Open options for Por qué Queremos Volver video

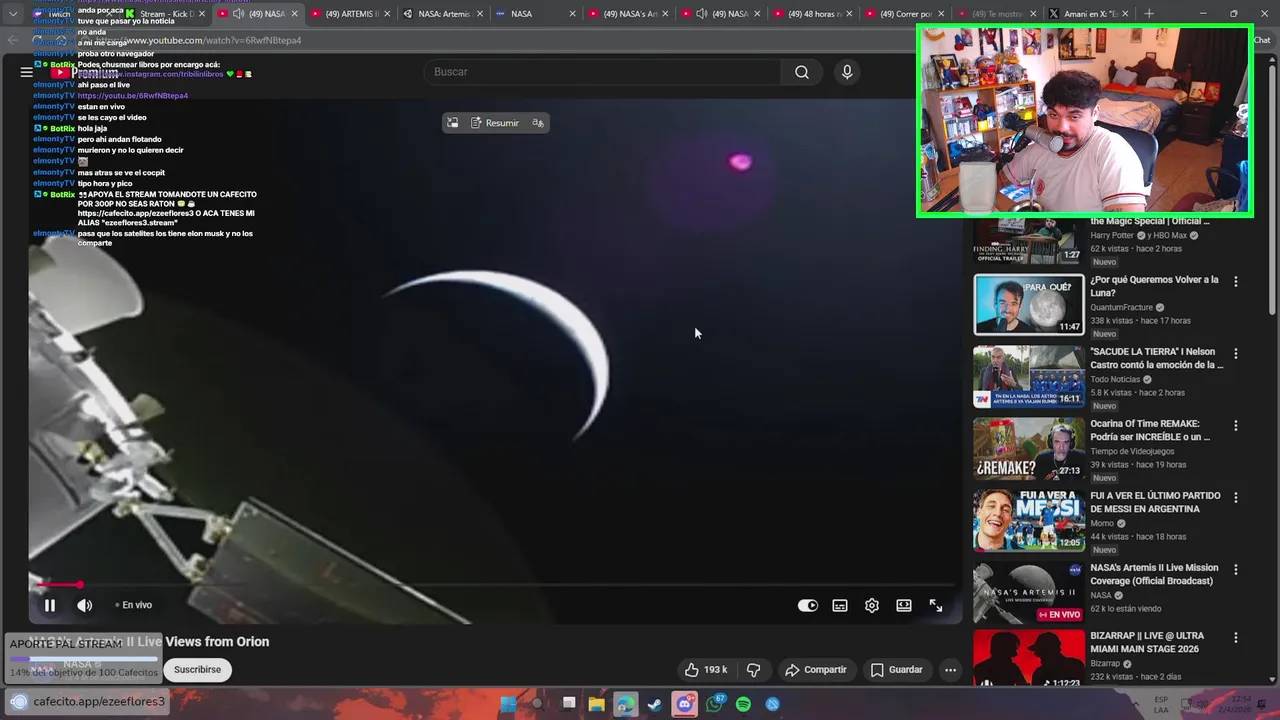pos(1235,282)
